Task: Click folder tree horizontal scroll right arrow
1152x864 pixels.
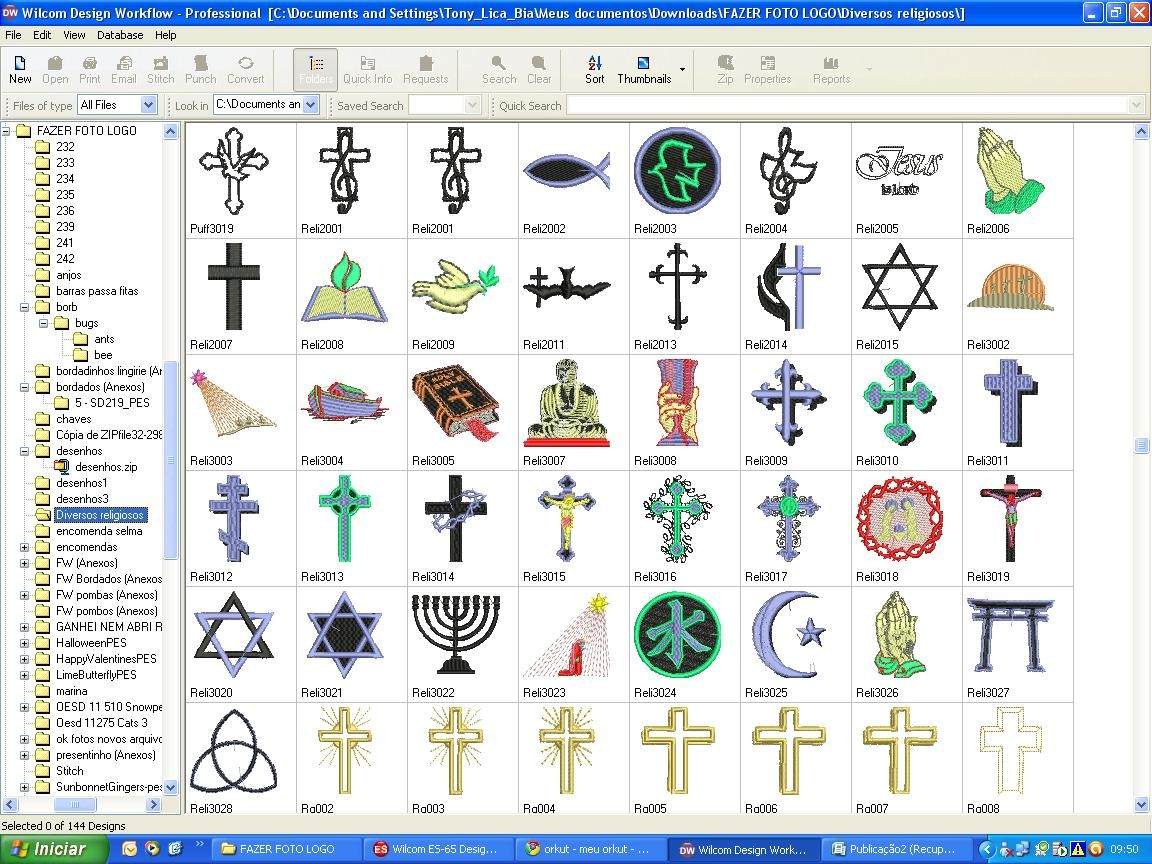Action: pyautogui.click(x=153, y=804)
